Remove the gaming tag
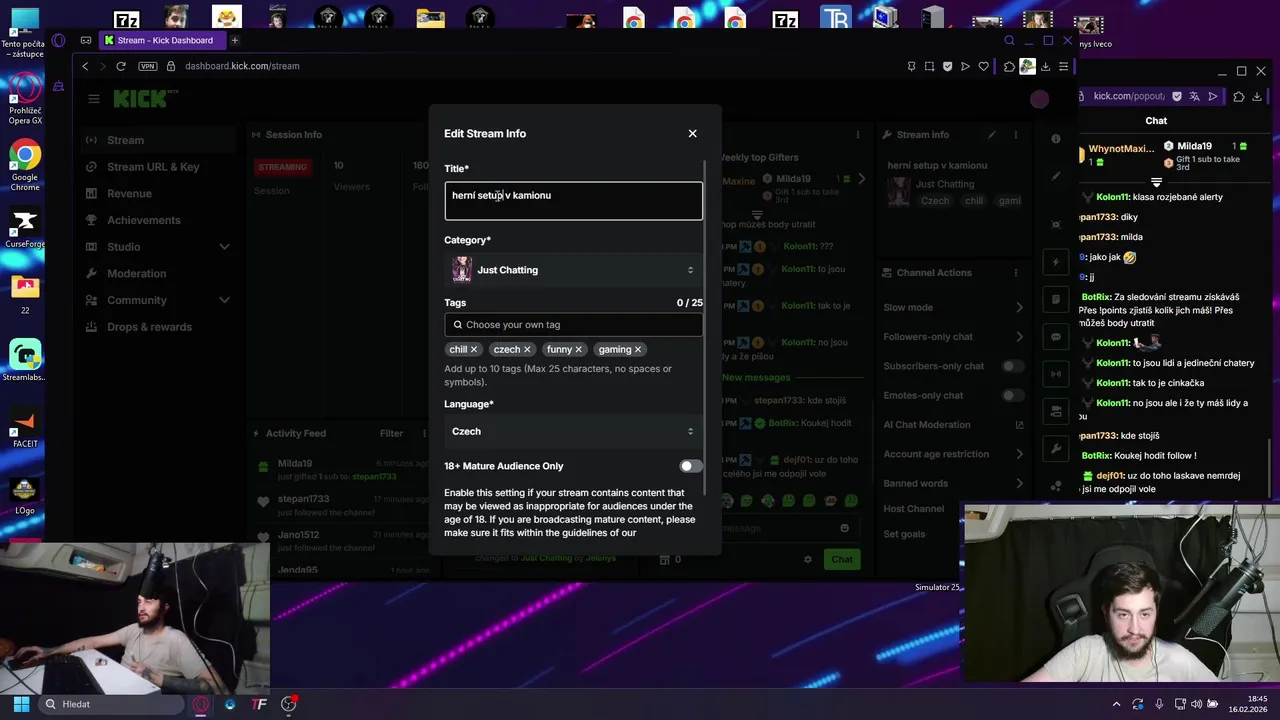The image size is (1280, 720). pyautogui.click(x=637, y=349)
